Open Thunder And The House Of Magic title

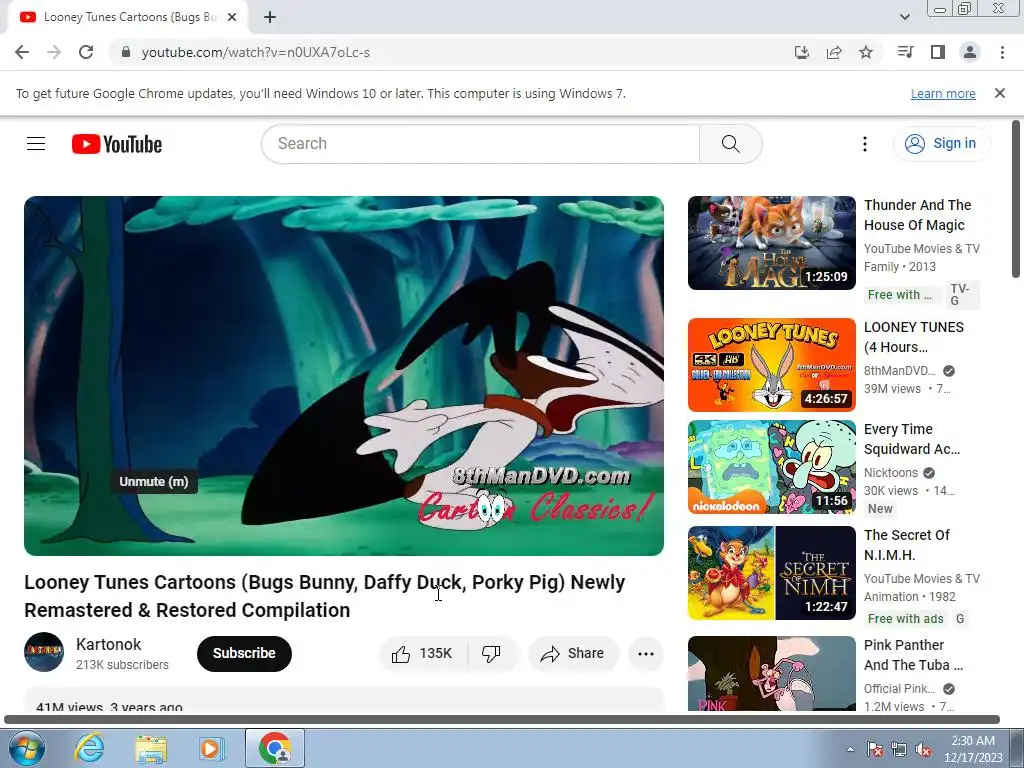[918, 215]
